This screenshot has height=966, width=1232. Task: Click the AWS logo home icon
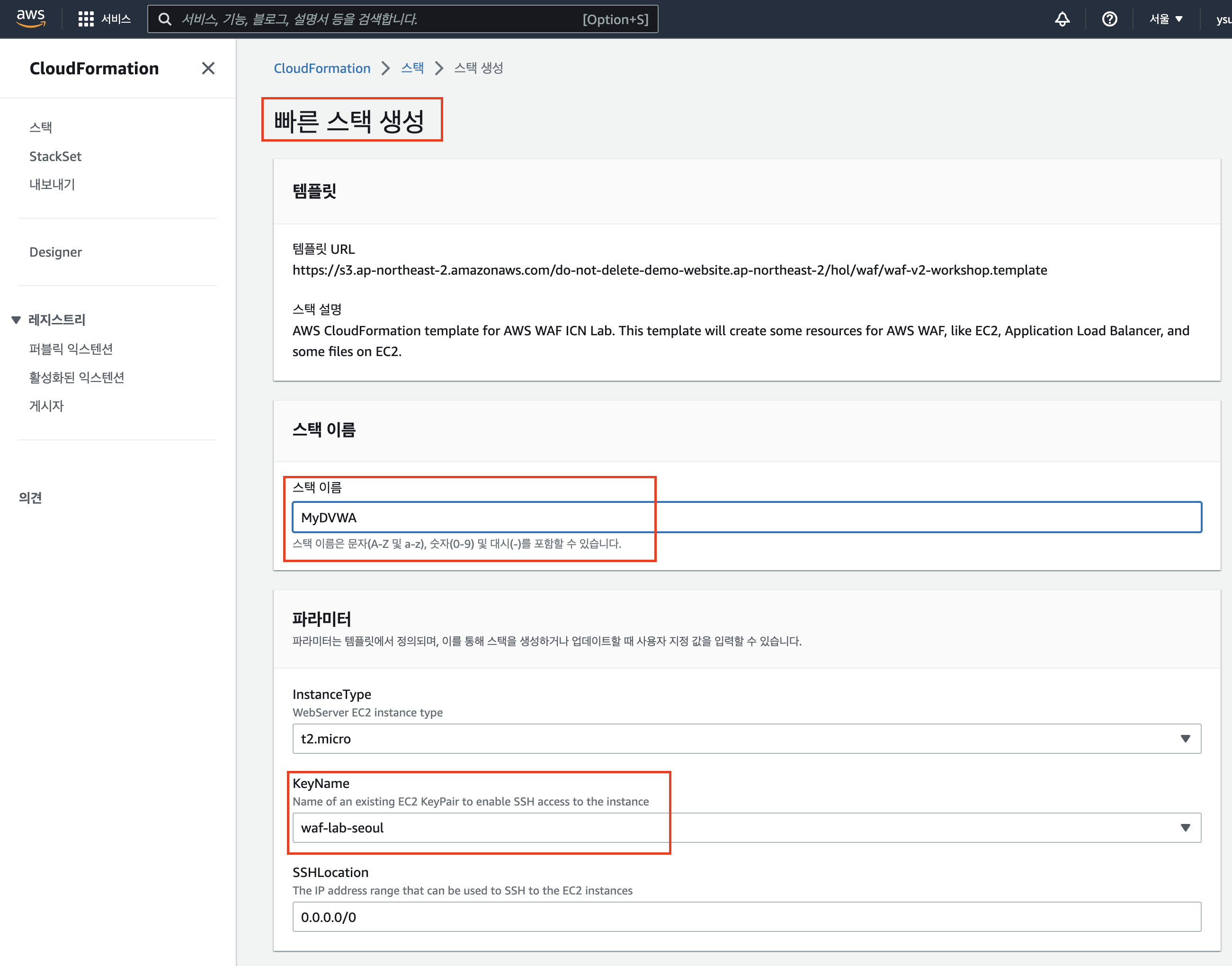pyautogui.click(x=30, y=18)
